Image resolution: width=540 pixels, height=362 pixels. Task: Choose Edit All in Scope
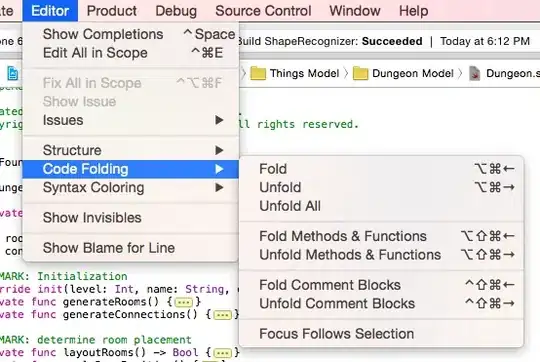[x=131, y=53]
